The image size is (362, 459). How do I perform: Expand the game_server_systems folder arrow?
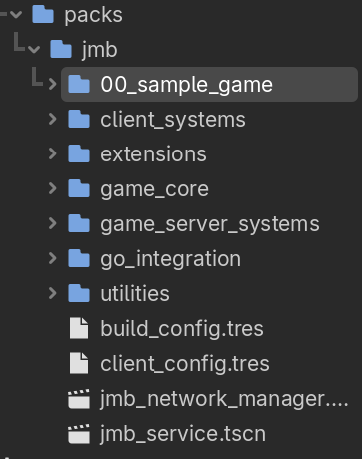point(52,223)
